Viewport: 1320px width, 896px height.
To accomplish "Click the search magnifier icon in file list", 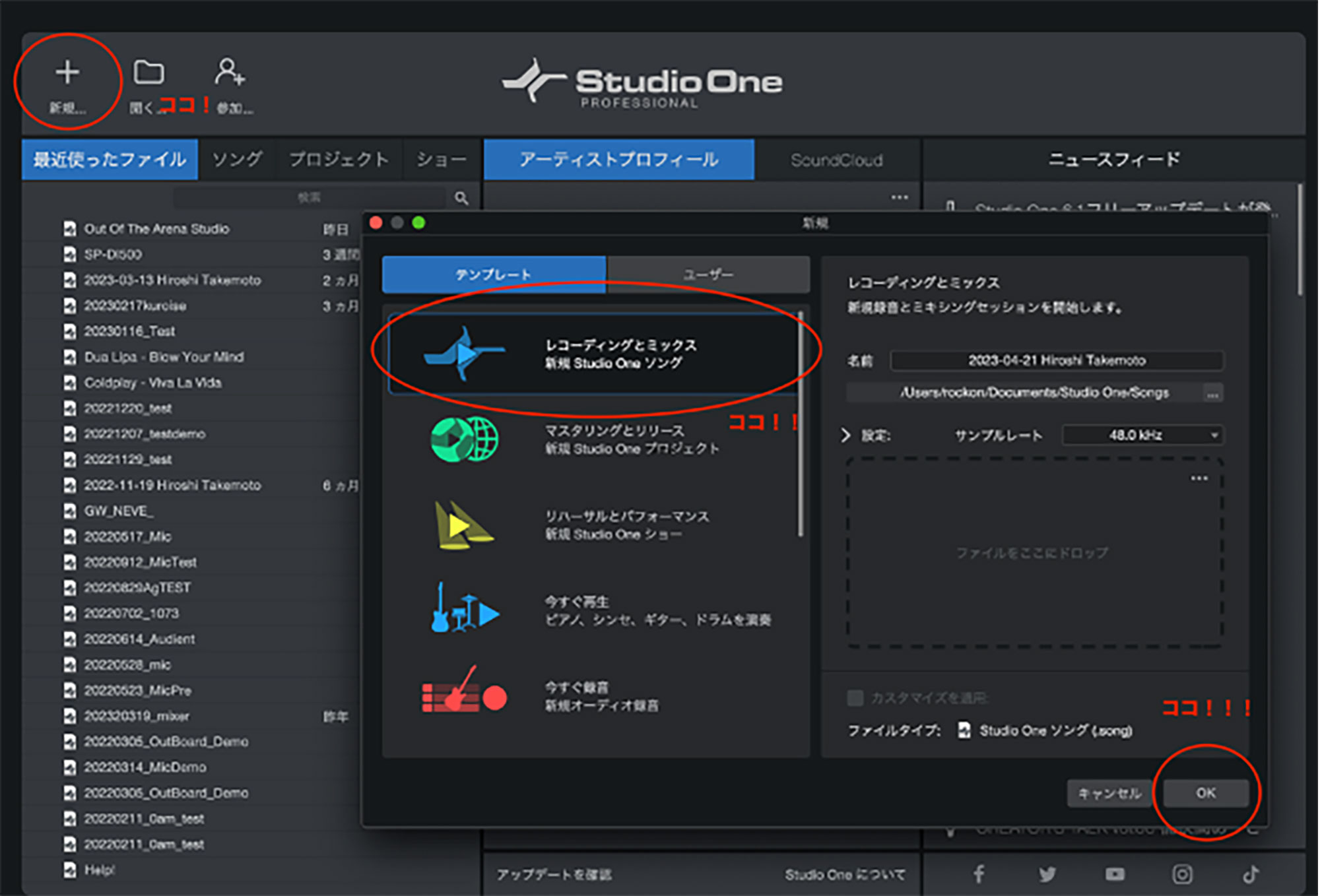I will (x=461, y=197).
